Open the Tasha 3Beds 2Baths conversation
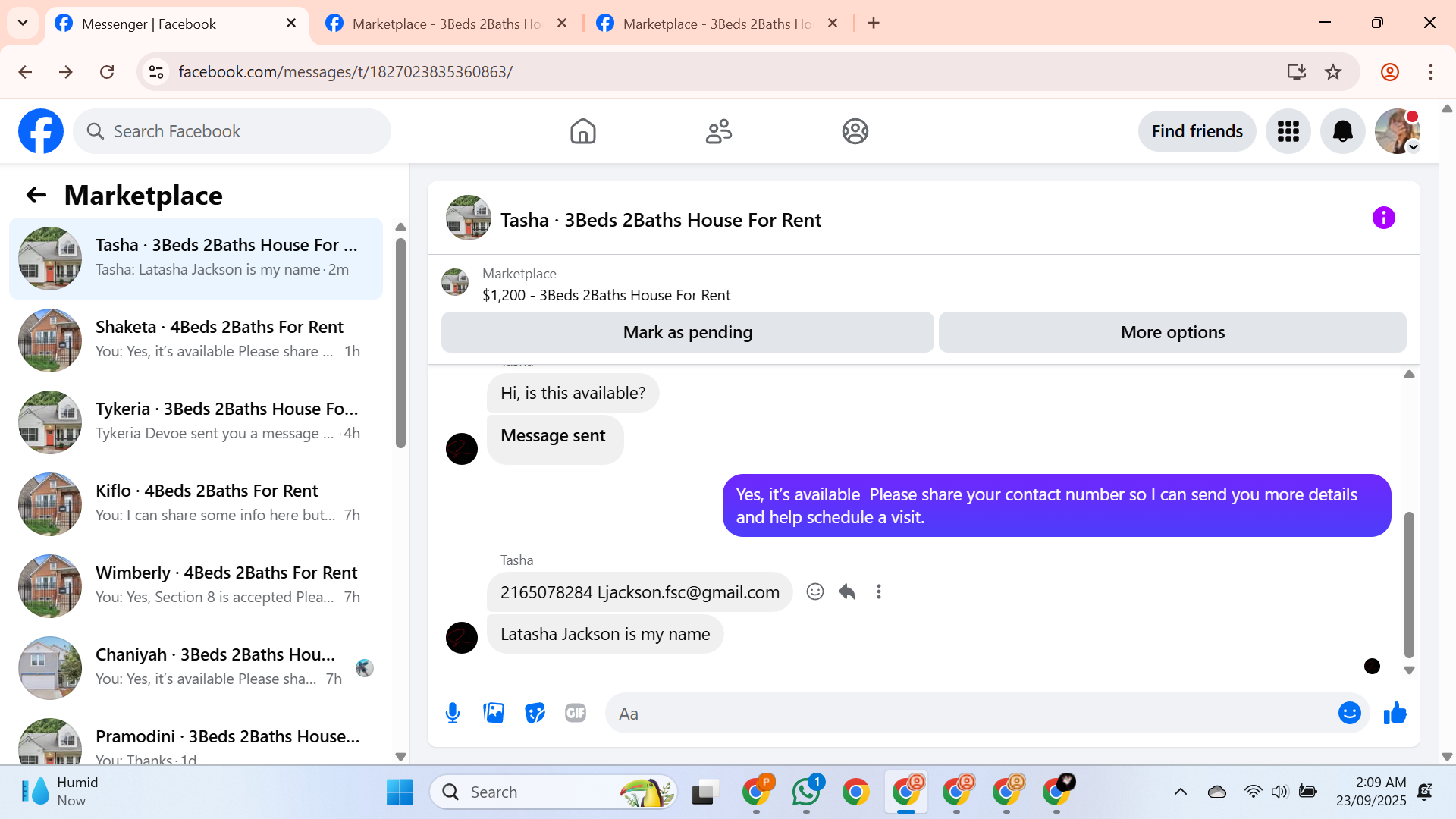 [x=196, y=259]
